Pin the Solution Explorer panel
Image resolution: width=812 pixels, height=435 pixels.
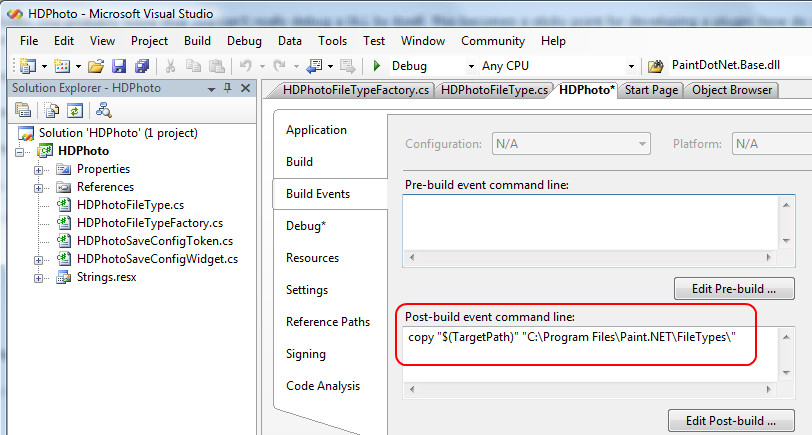tap(227, 88)
